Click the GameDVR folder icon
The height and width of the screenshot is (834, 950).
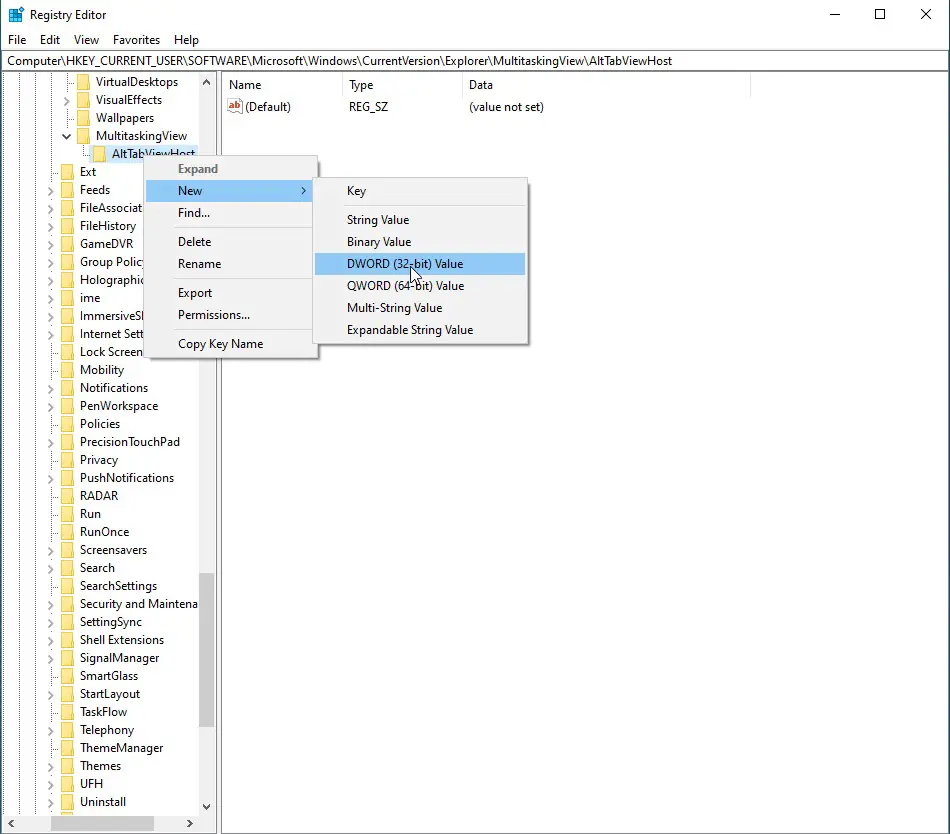[x=67, y=243]
